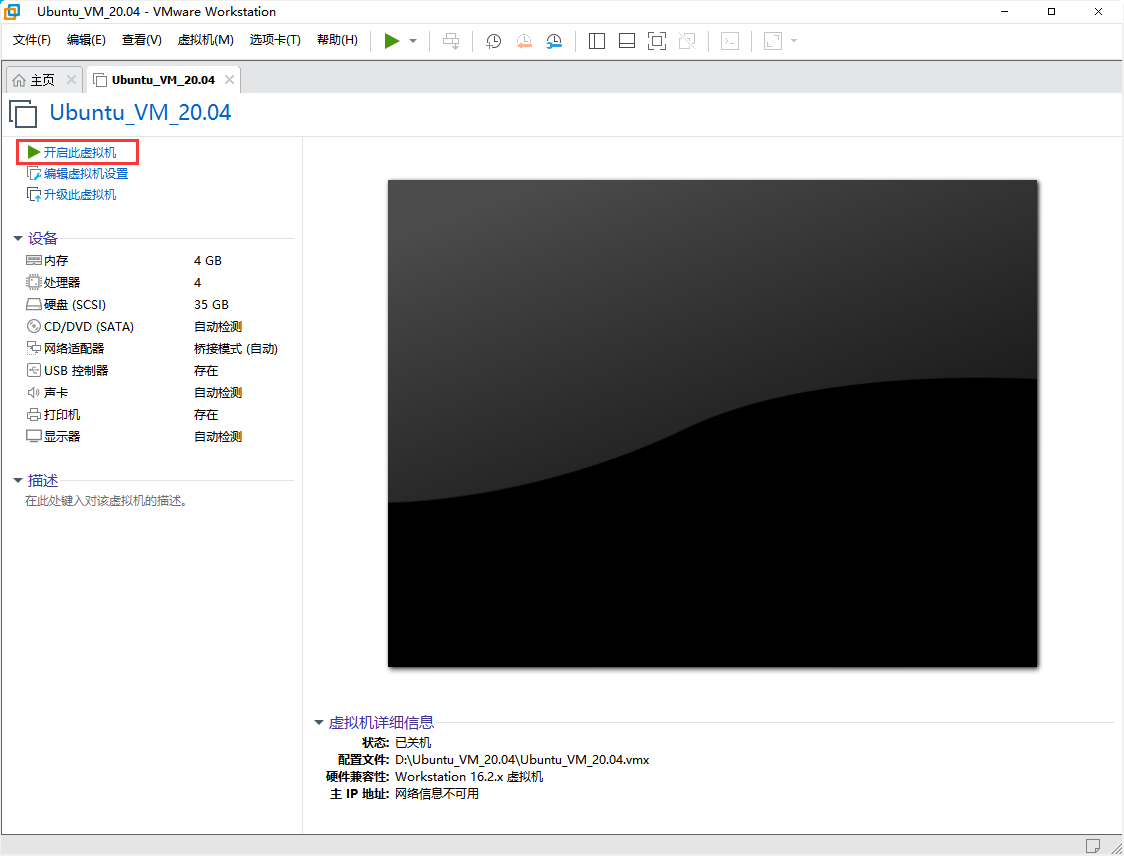Click the 桥接模式 (自动) network value
The width and height of the screenshot is (1124, 856).
tap(236, 348)
